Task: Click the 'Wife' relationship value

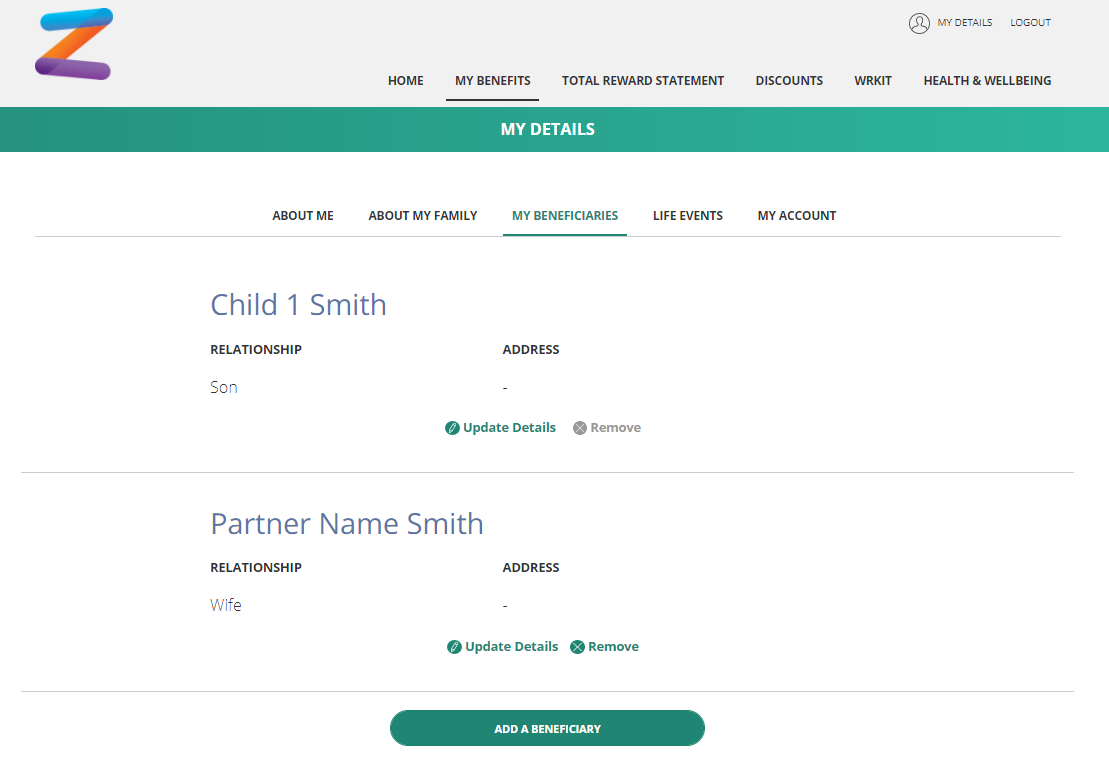Action: (226, 605)
